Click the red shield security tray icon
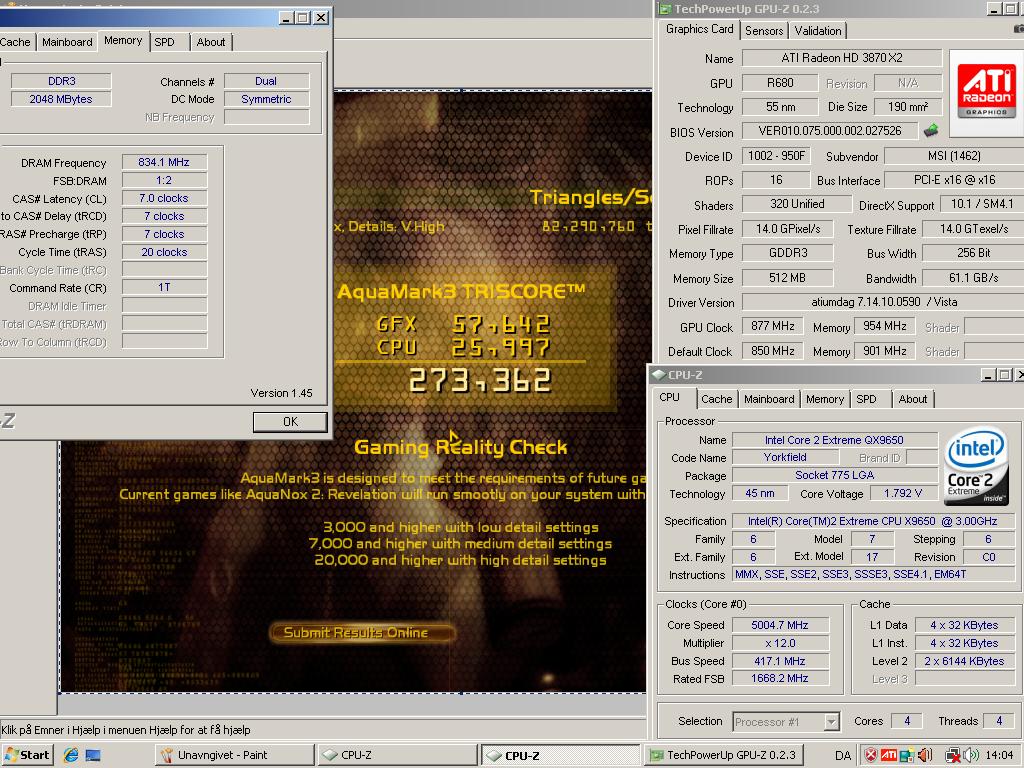Screen dimensions: 1024x768 click(871, 756)
